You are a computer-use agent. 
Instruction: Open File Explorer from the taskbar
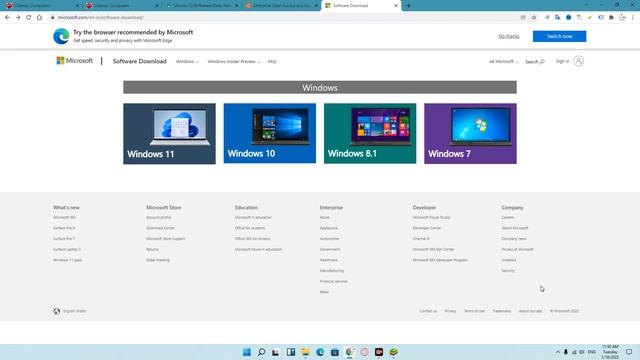click(x=305, y=352)
